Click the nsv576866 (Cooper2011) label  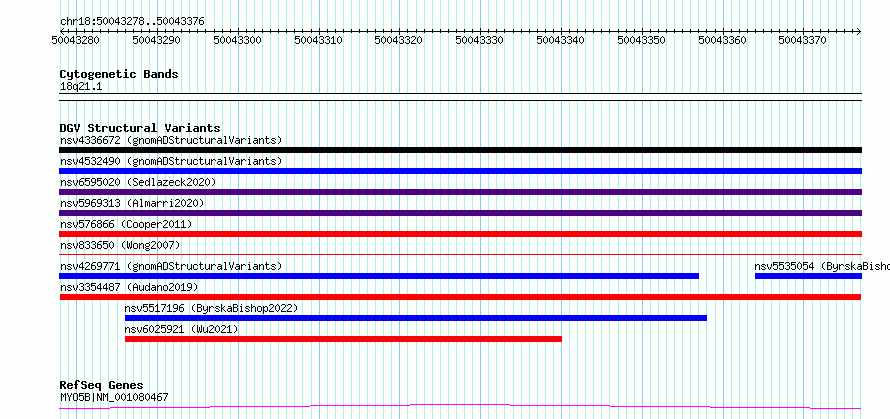click(126, 224)
